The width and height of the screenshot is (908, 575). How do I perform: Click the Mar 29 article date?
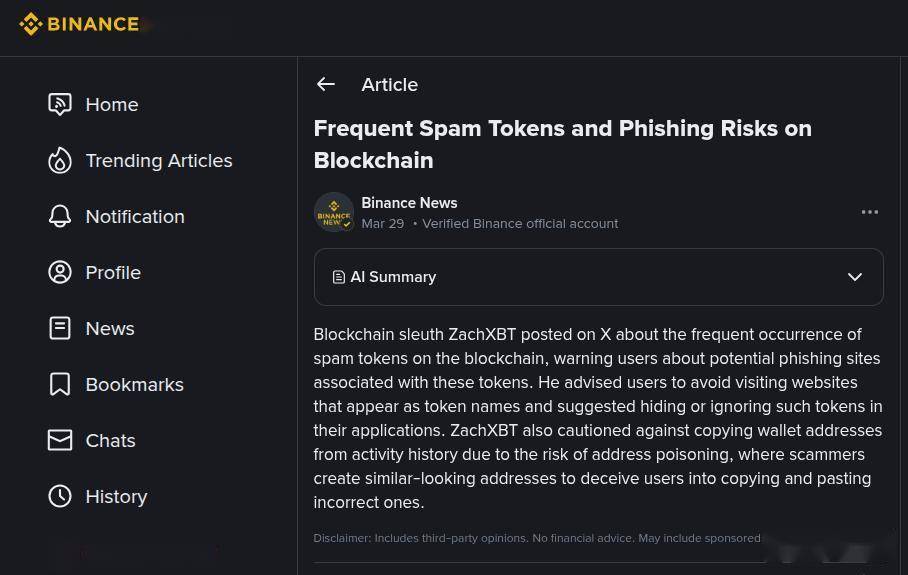(382, 224)
